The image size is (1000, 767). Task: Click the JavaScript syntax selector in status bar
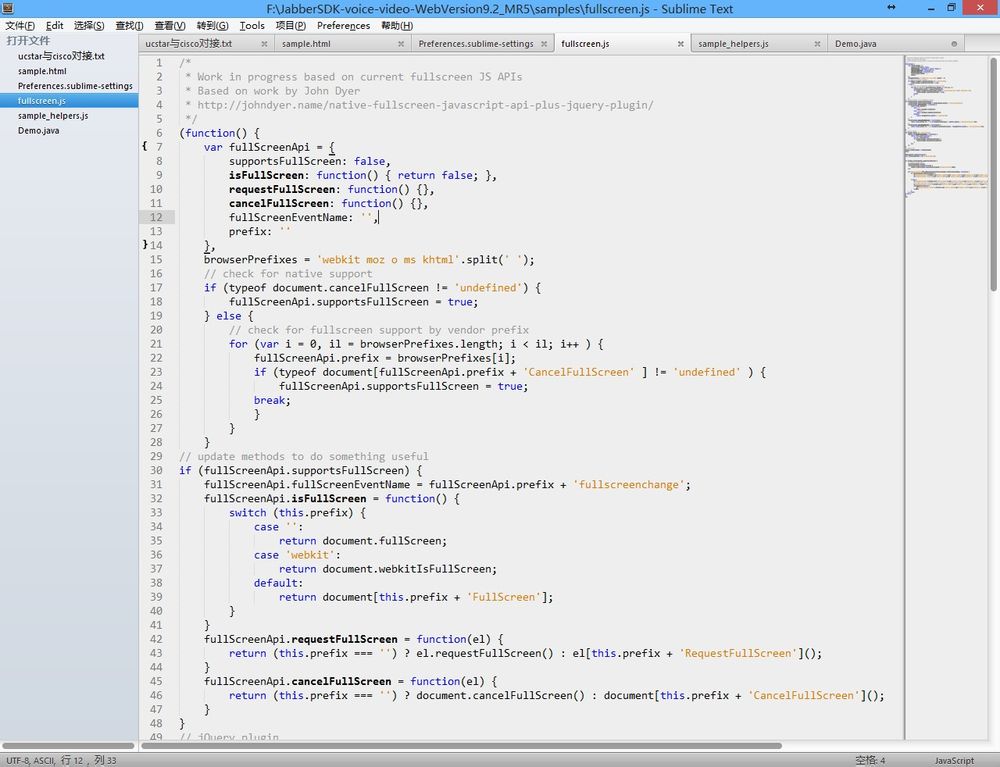[954, 761]
